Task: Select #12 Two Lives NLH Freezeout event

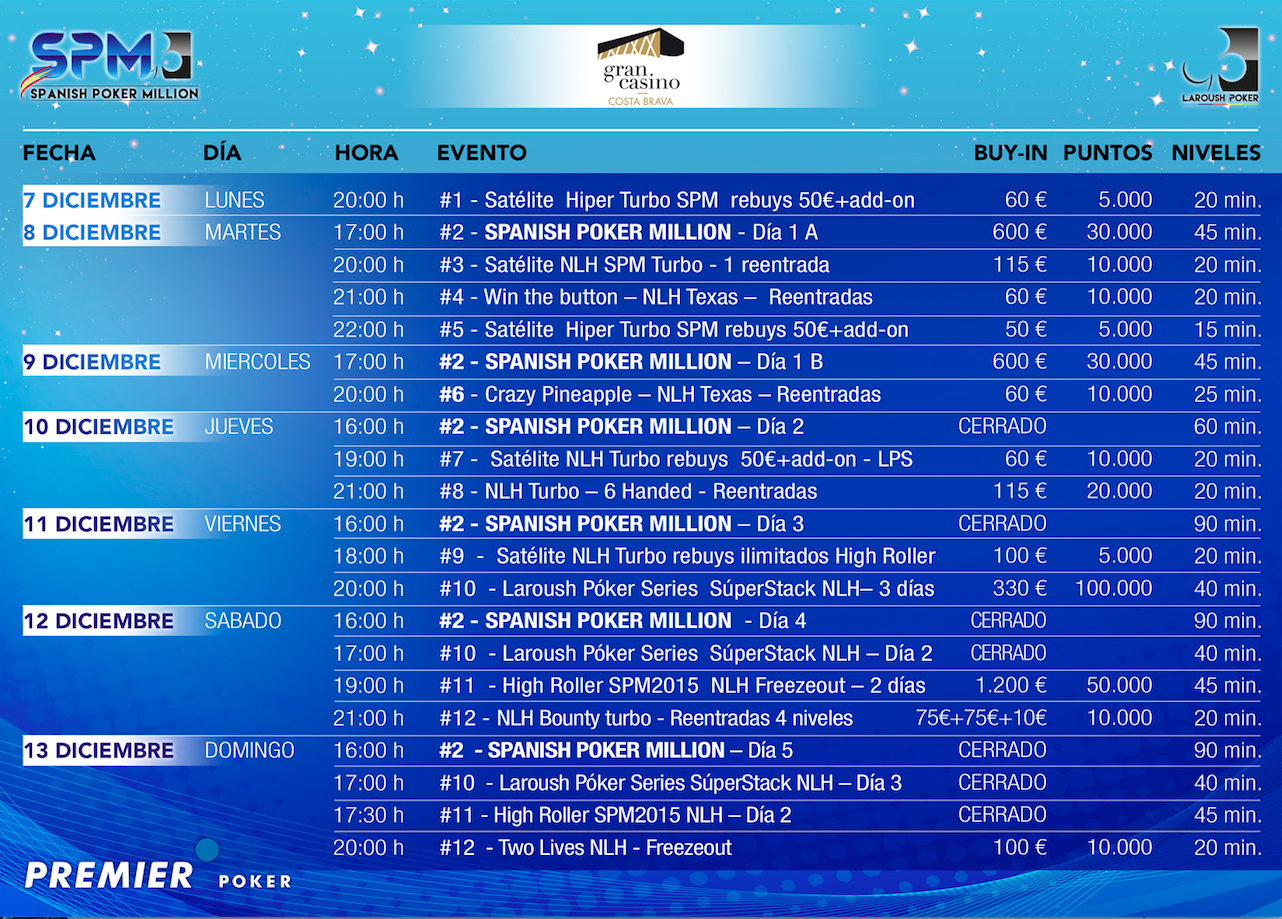Action: coord(585,848)
